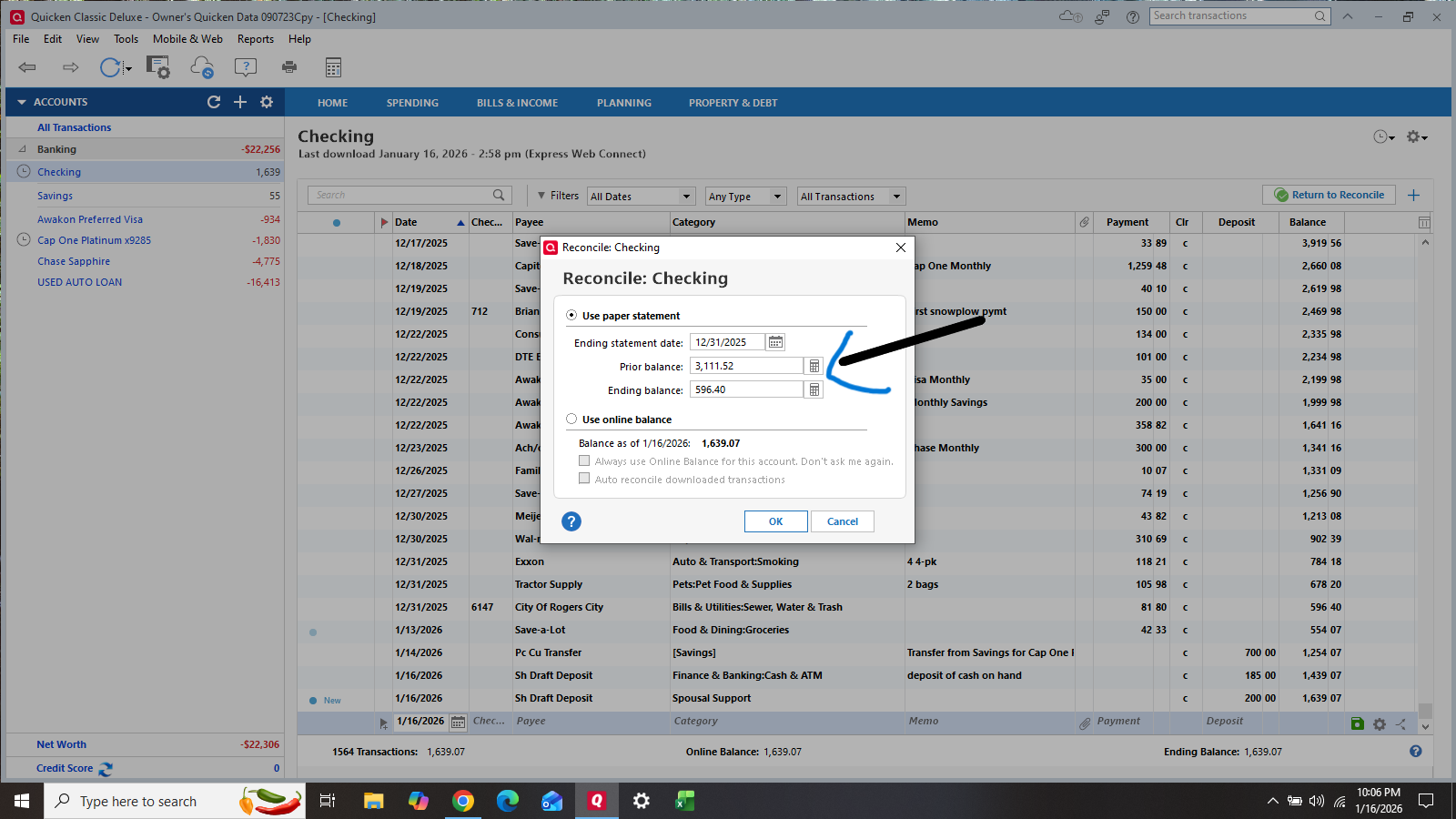Open register column settings icon
1456x819 pixels.
1424,223
